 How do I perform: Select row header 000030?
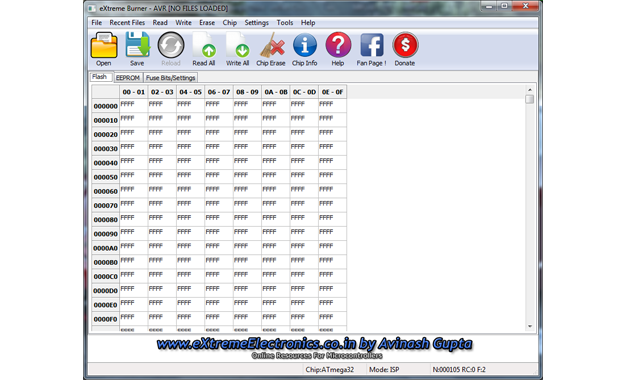coord(105,148)
